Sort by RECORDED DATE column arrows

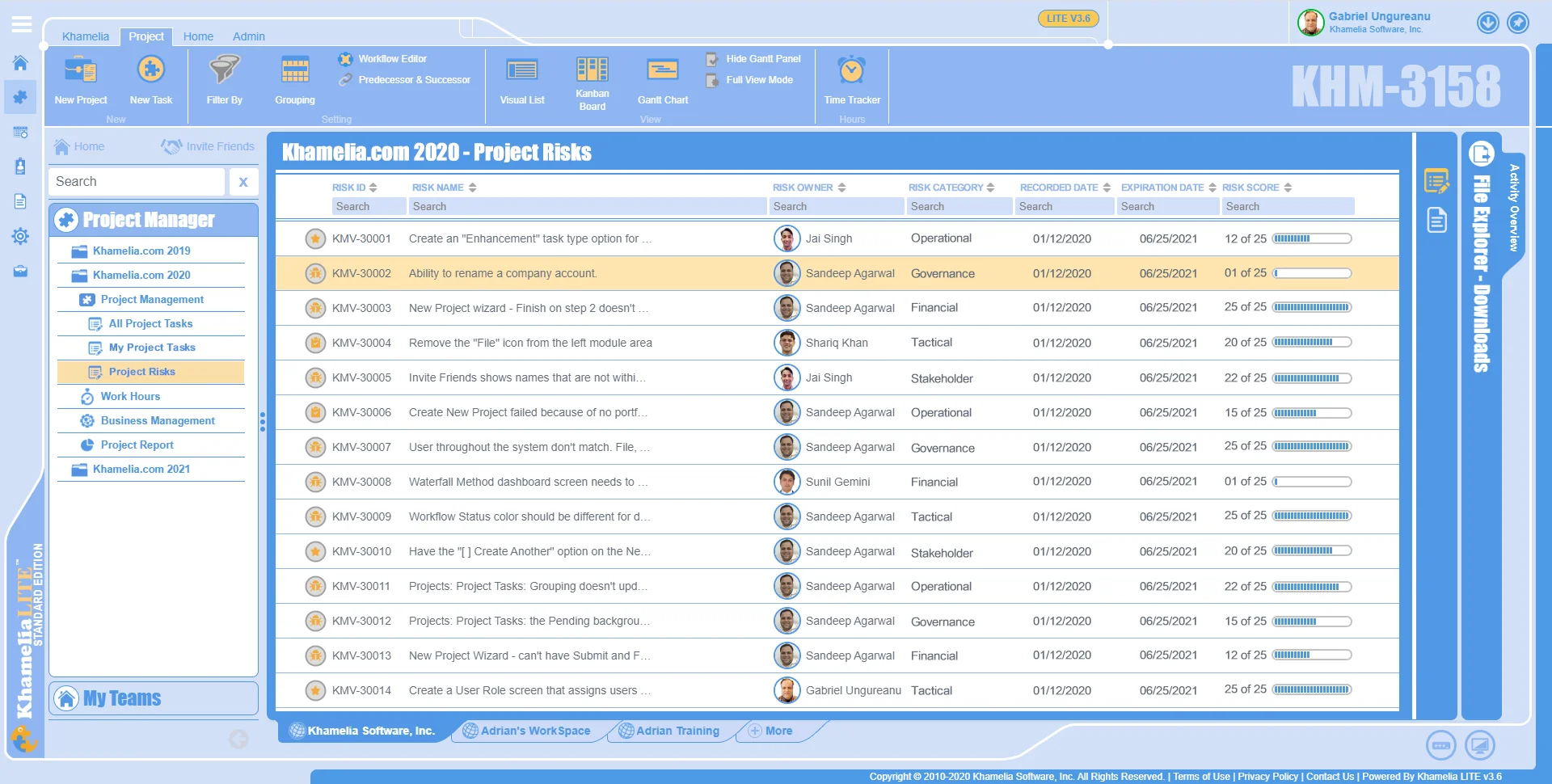click(x=1107, y=188)
